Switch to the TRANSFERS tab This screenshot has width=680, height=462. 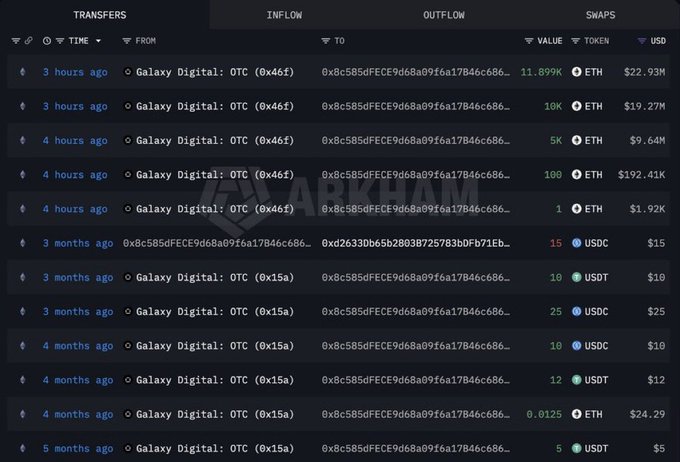100,15
